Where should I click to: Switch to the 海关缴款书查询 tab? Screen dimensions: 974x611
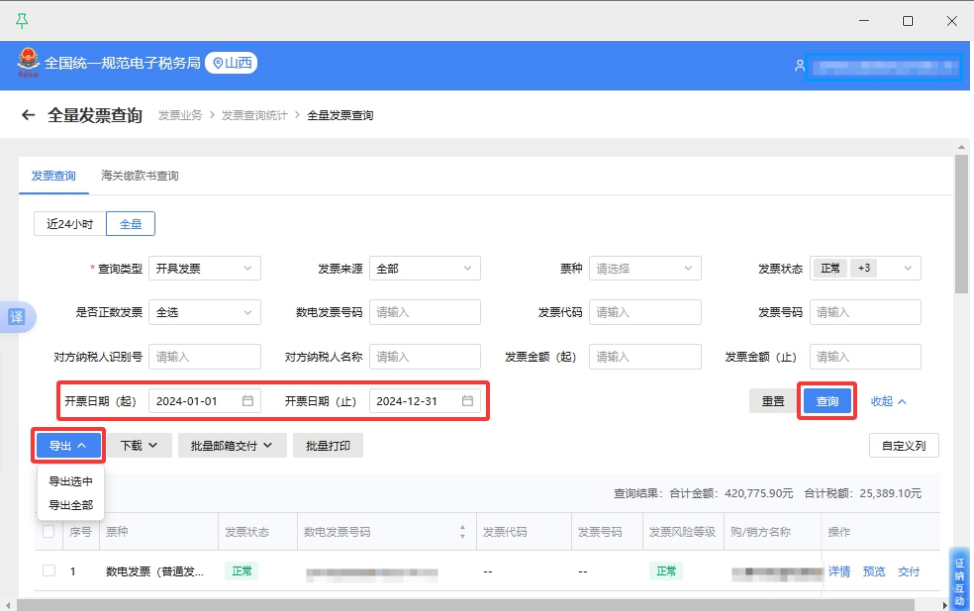tap(140, 176)
